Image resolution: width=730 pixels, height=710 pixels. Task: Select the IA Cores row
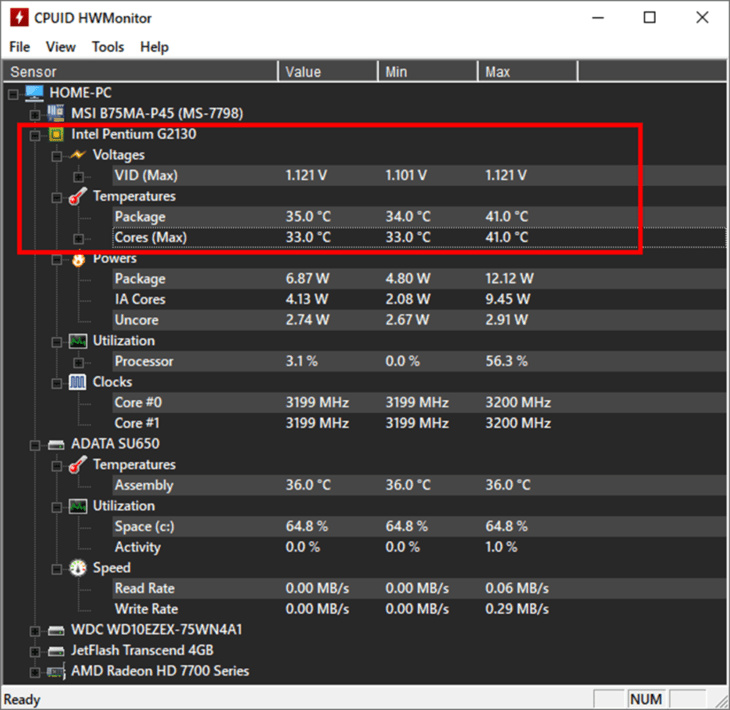[419, 299]
